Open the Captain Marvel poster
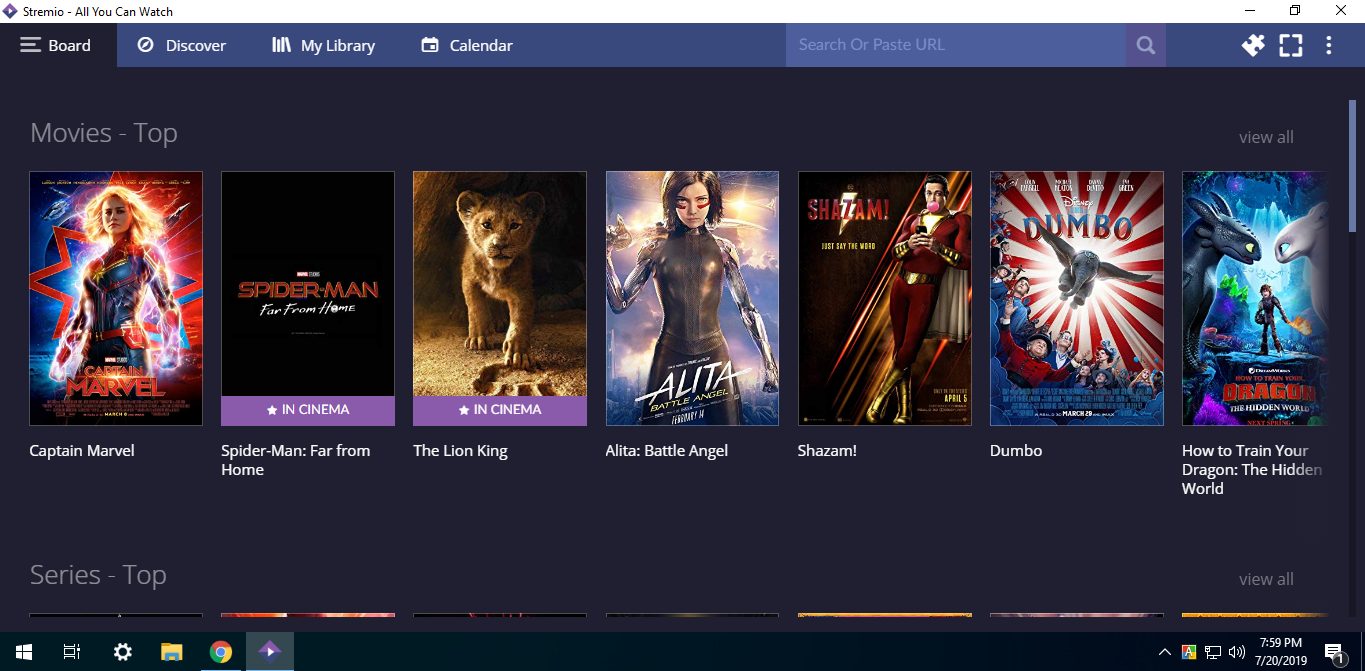1365x671 pixels. (116, 298)
